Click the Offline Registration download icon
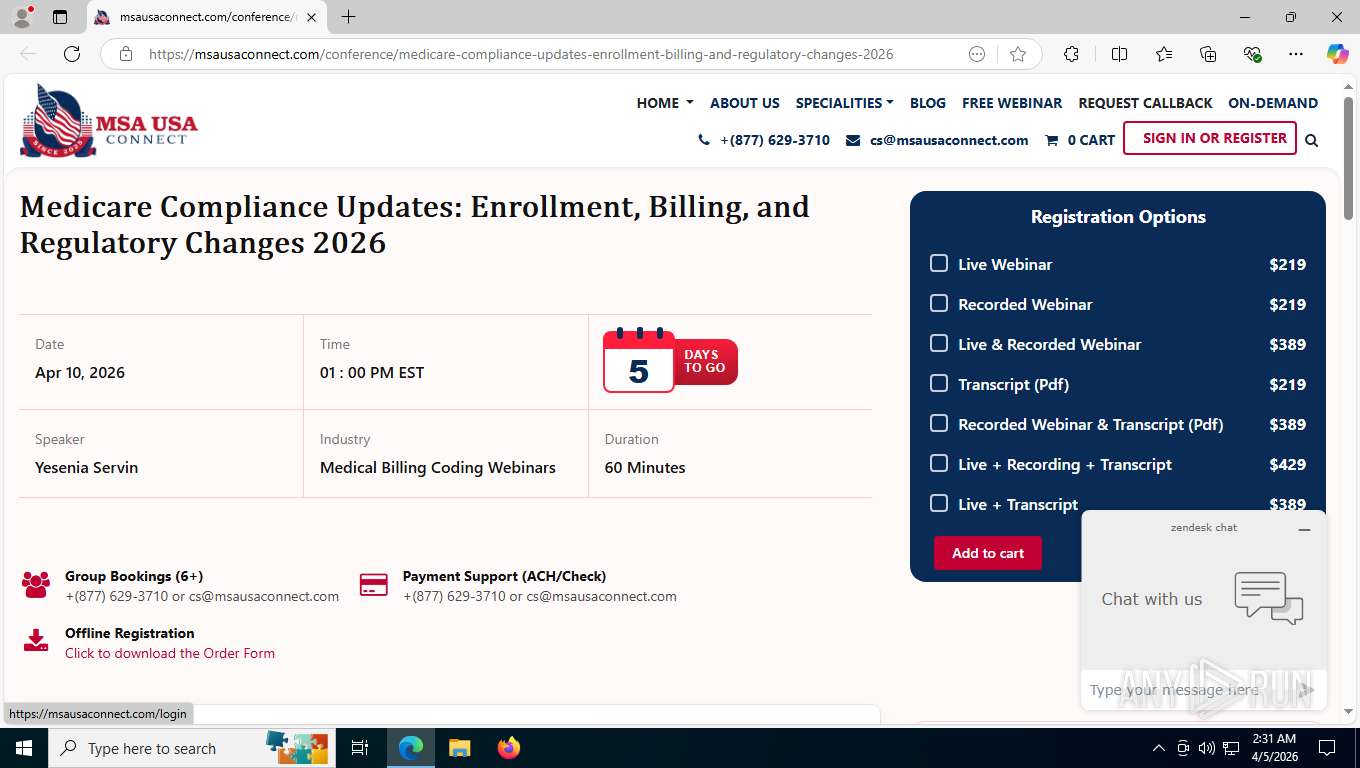1360x768 pixels. 36,640
